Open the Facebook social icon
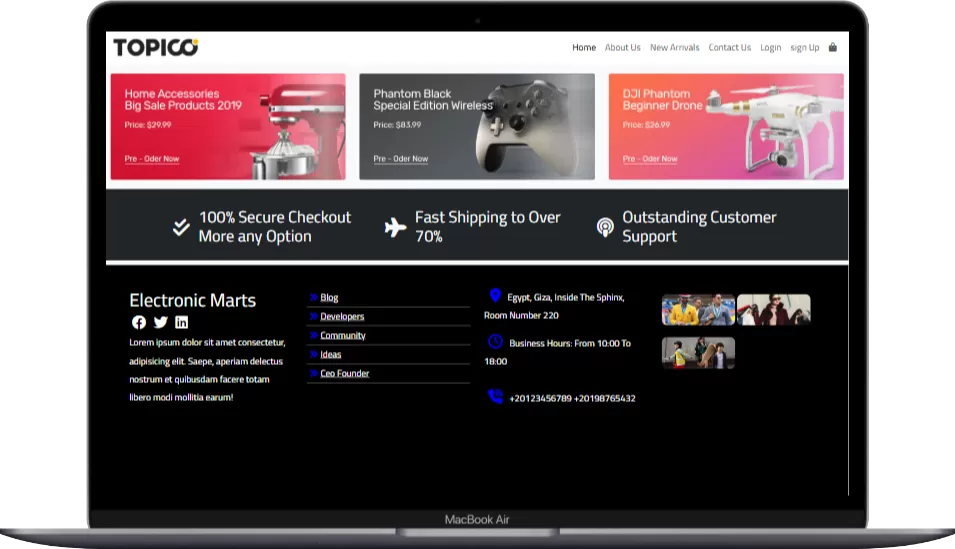 point(139,322)
